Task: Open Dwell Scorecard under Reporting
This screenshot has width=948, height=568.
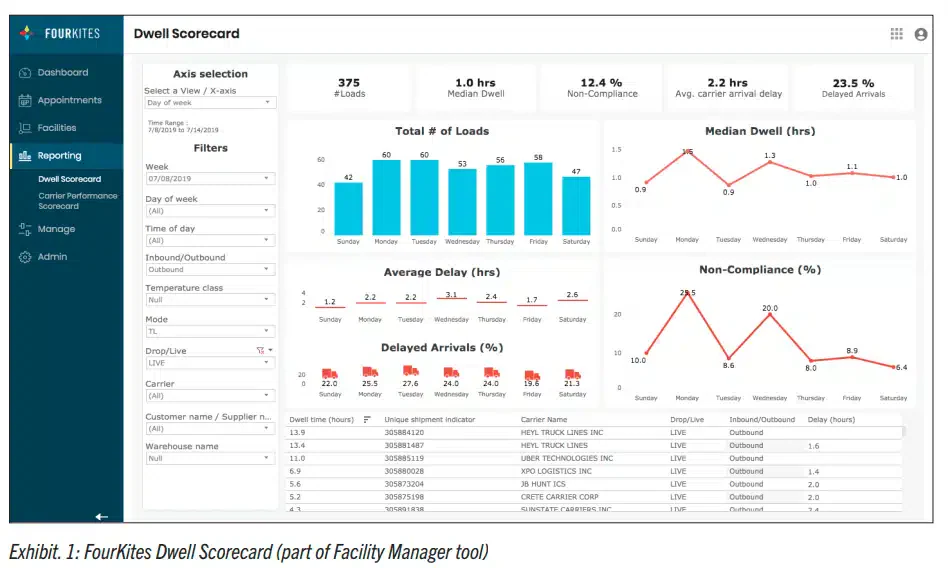Action: [x=70, y=179]
